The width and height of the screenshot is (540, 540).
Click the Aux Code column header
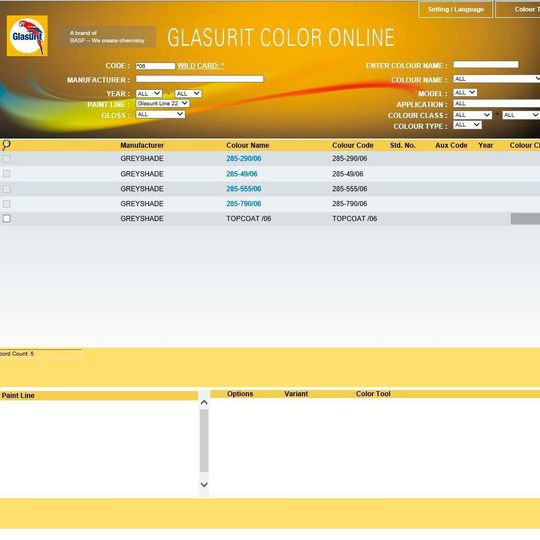click(x=451, y=145)
